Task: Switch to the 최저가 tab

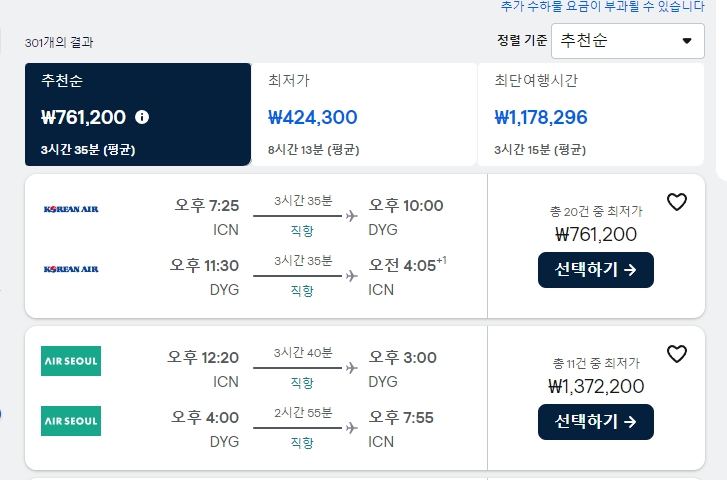Action: pos(364,114)
